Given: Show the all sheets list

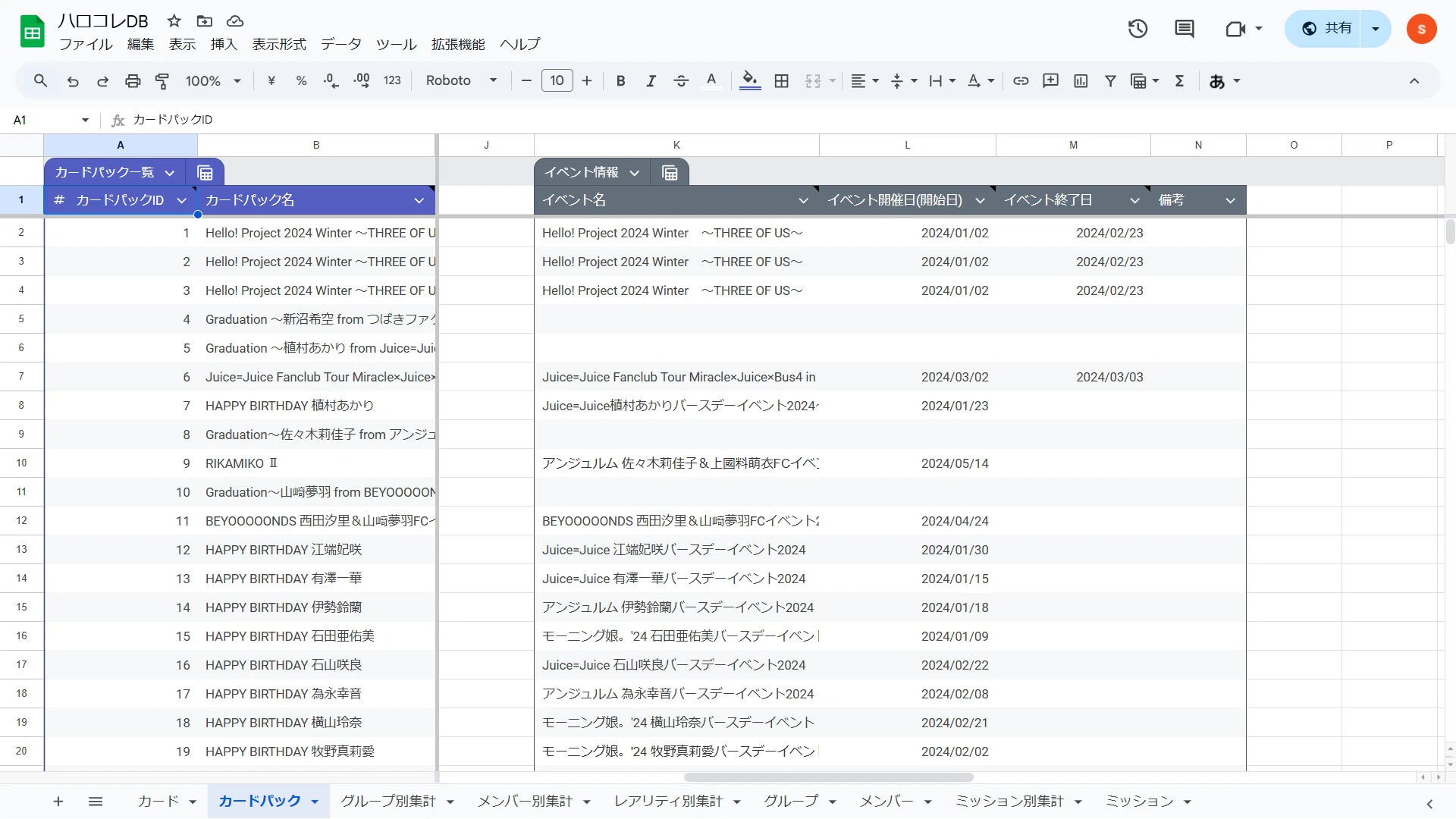Looking at the screenshot, I should (x=96, y=802).
